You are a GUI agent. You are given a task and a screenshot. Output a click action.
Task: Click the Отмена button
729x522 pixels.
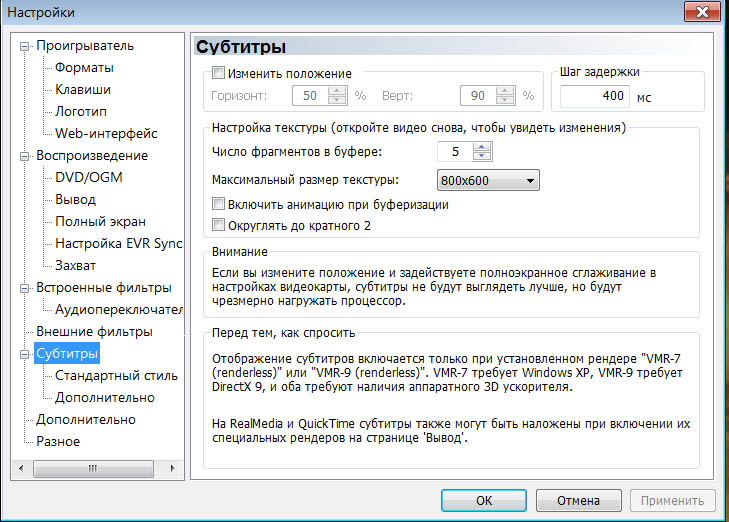(x=578, y=501)
